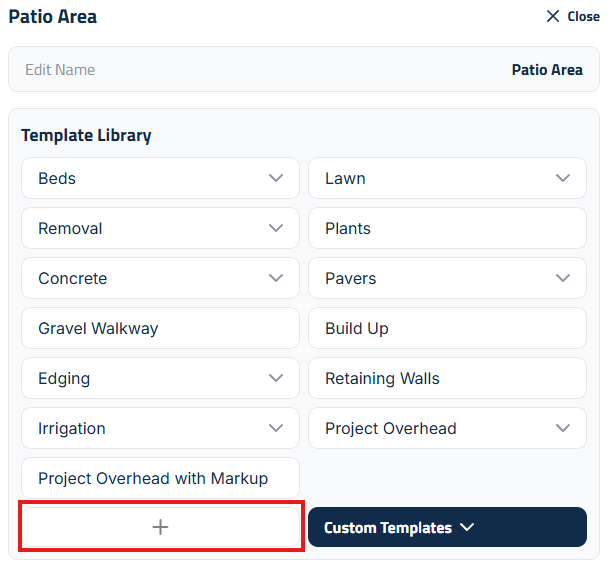This screenshot has height=563, width=608.
Task: Expand the Project Overhead chevron
Action: [x=563, y=428]
